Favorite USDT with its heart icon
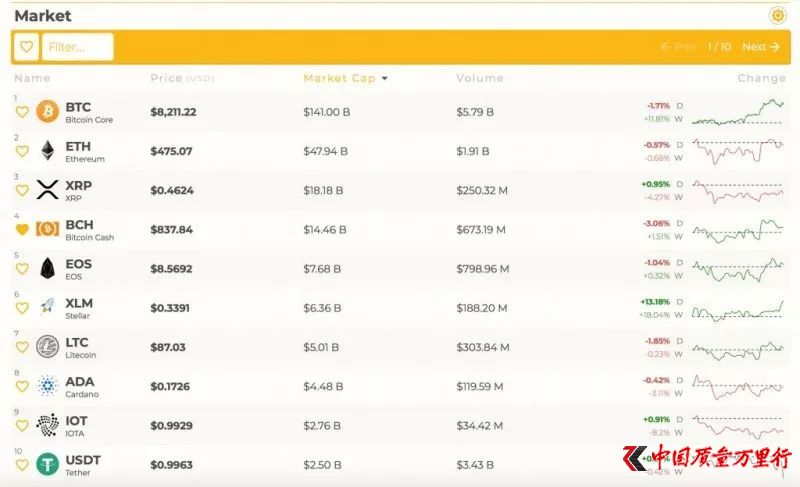 tap(22, 465)
